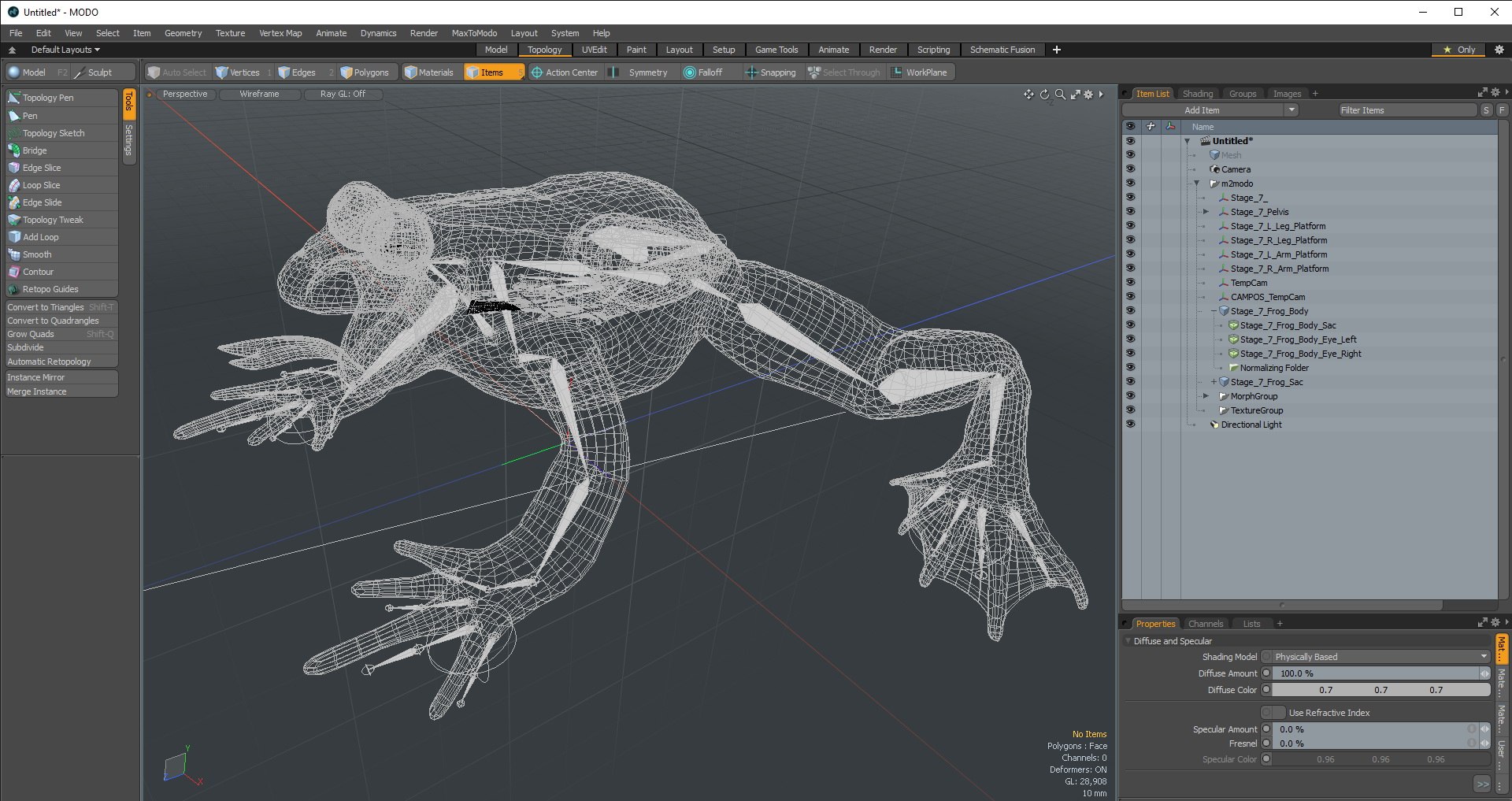Click the Wireframe viewport style button
Screen dimensions: 1512x801
click(259, 94)
